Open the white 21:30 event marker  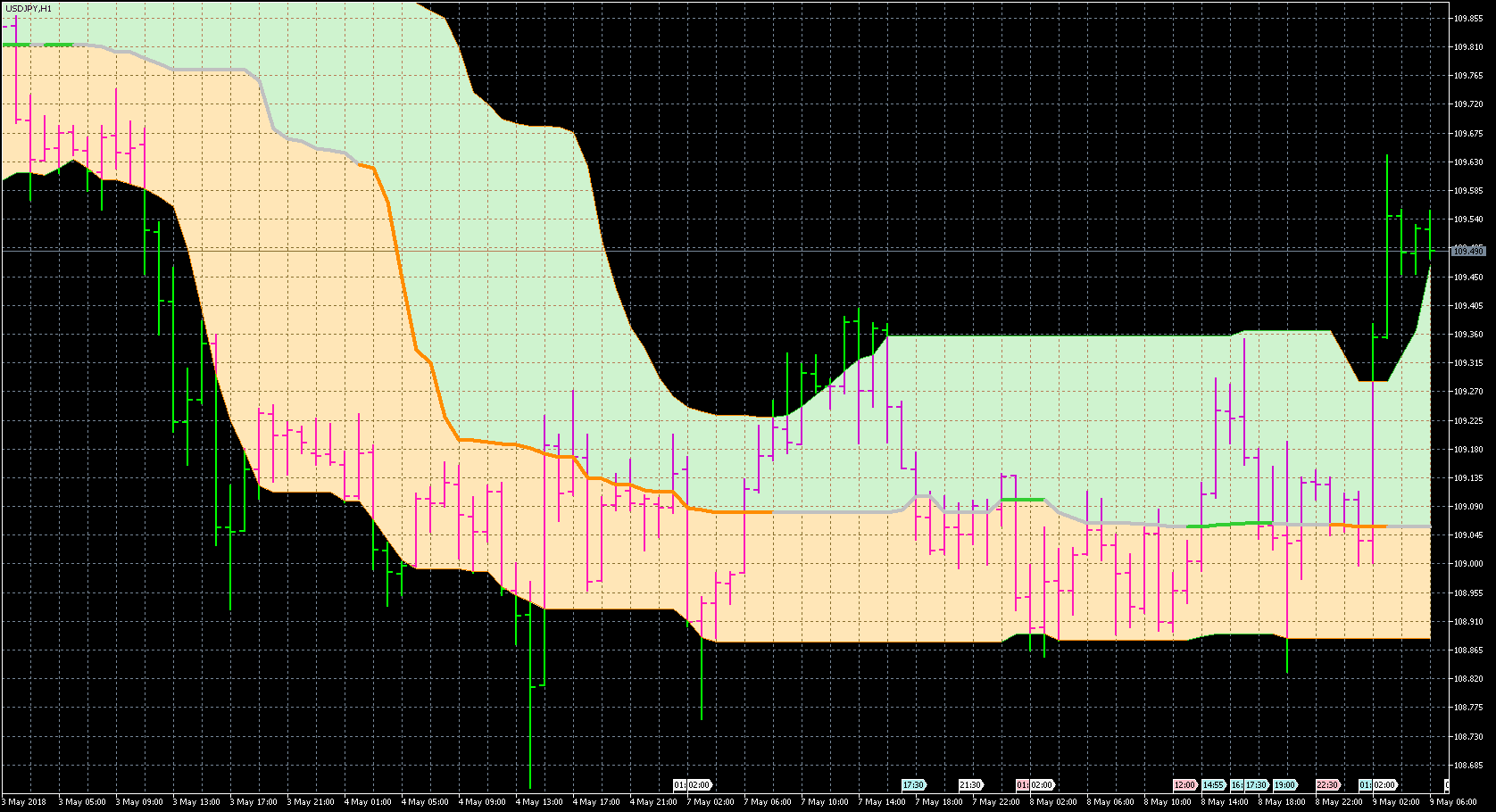pyautogui.click(x=970, y=785)
